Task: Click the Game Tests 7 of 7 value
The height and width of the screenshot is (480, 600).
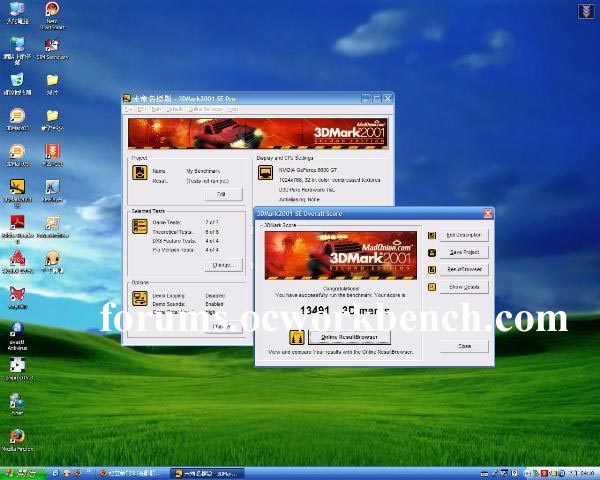Action: [212, 222]
